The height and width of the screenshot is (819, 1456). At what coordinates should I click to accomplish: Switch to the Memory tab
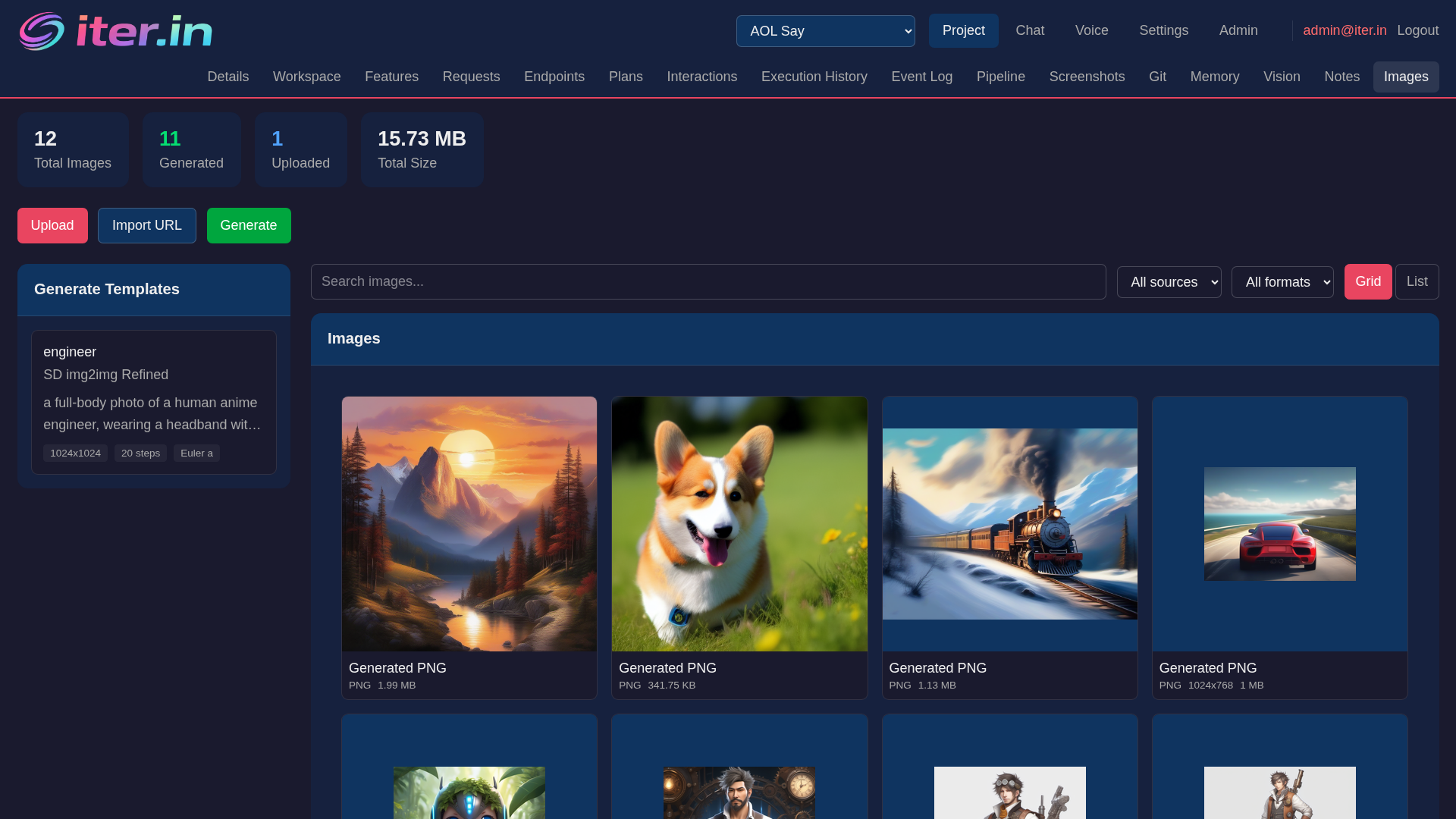1214,77
